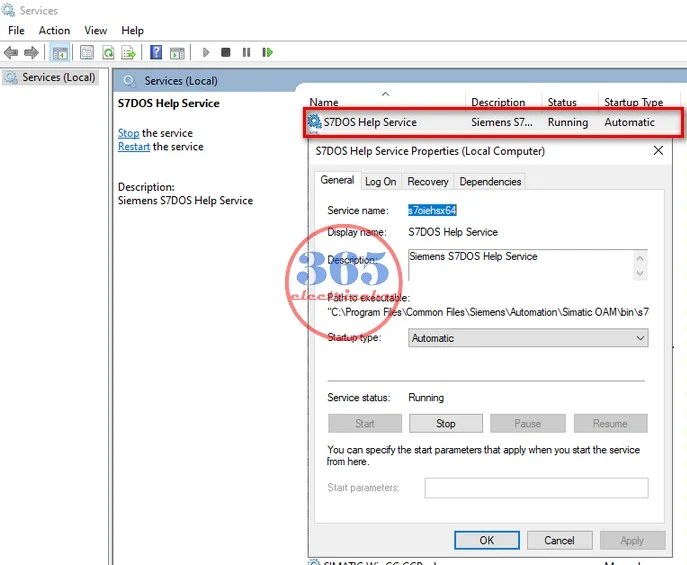Sort by the Startup Type column header

(x=634, y=102)
